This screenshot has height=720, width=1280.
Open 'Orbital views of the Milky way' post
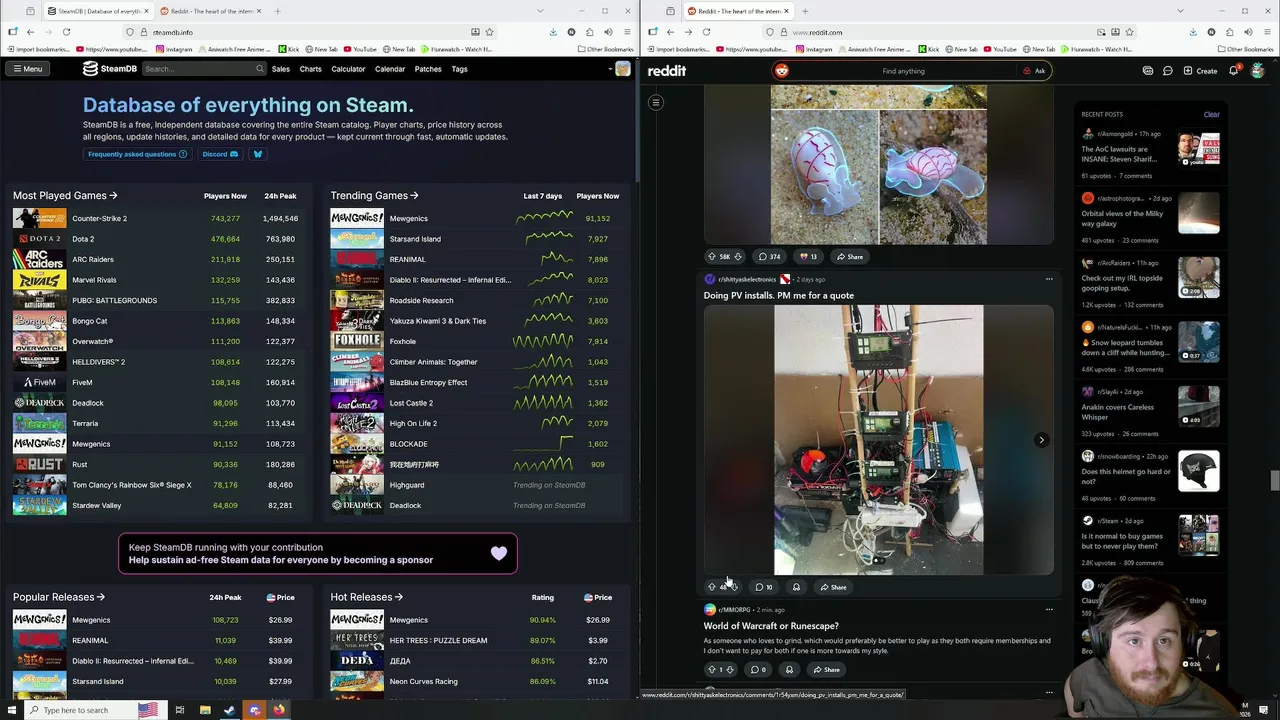coord(1122,218)
